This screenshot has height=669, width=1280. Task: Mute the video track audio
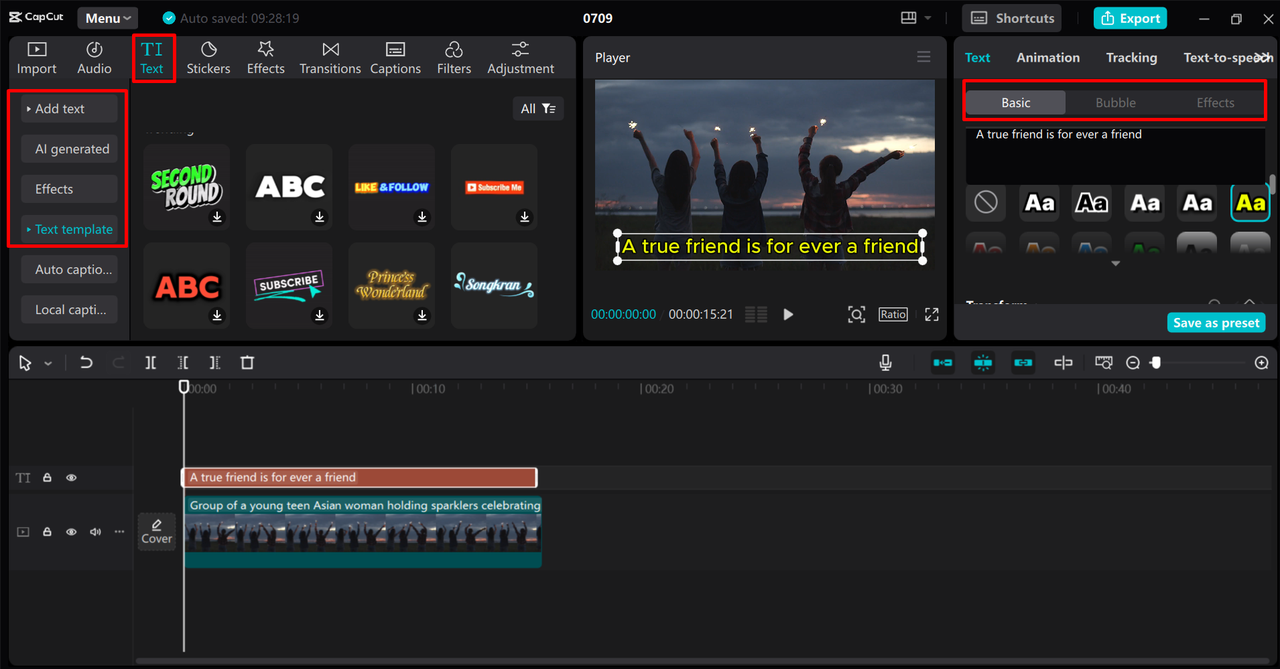(x=95, y=532)
